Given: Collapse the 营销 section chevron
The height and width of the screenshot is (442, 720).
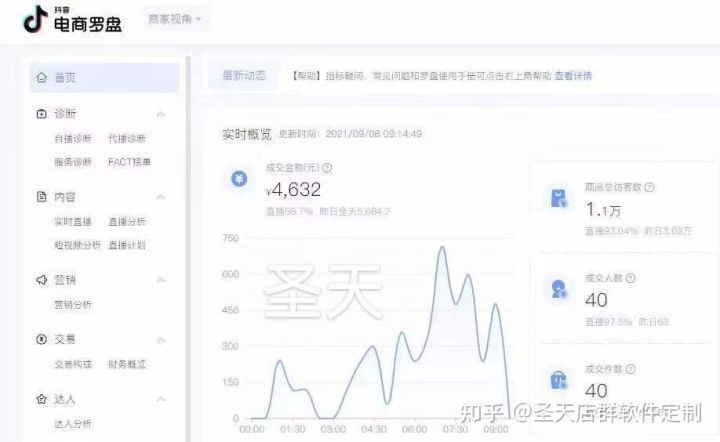Looking at the screenshot, I should tap(161, 280).
